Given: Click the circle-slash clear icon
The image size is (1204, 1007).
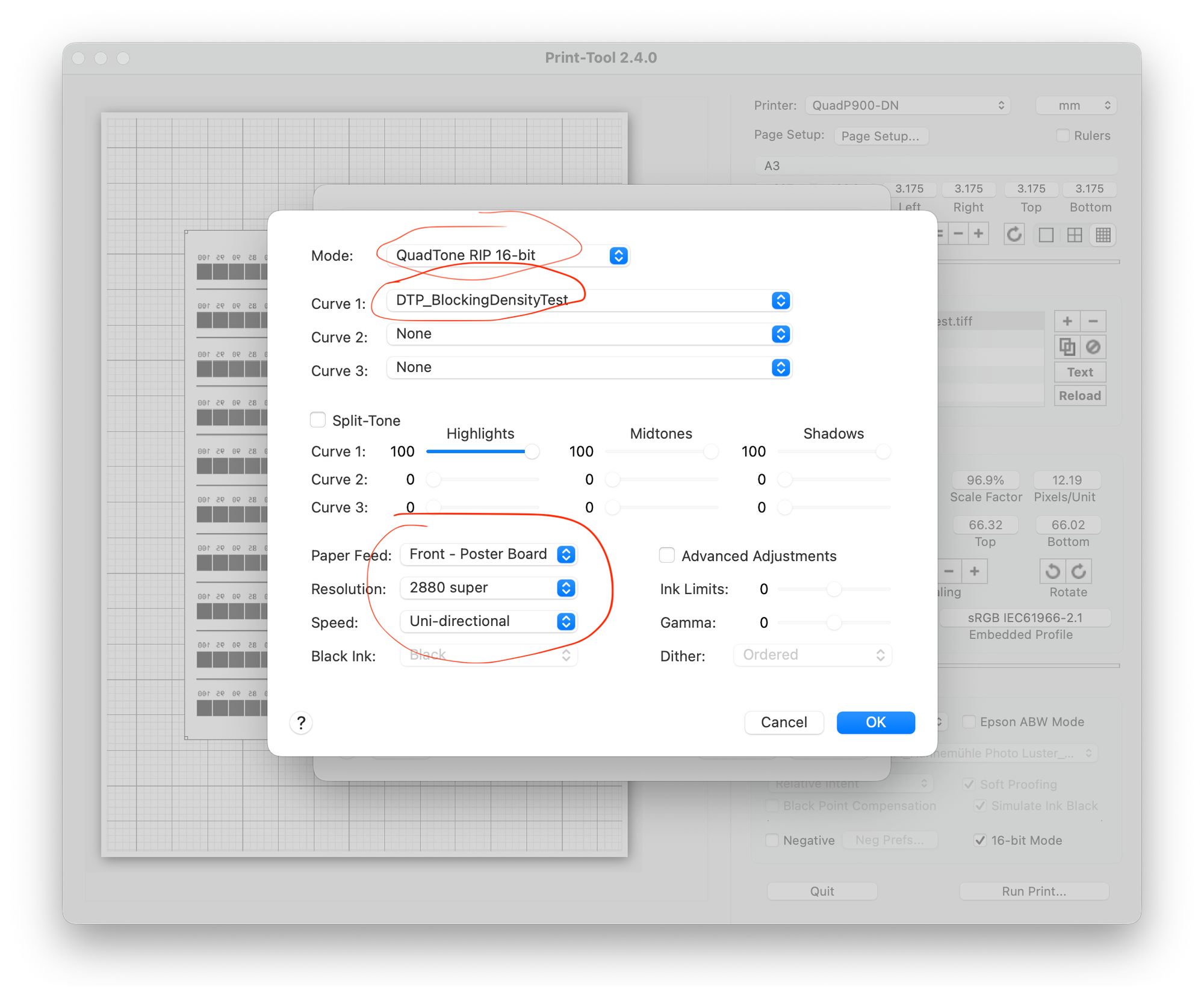Looking at the screenshot, I should 1093,347.
